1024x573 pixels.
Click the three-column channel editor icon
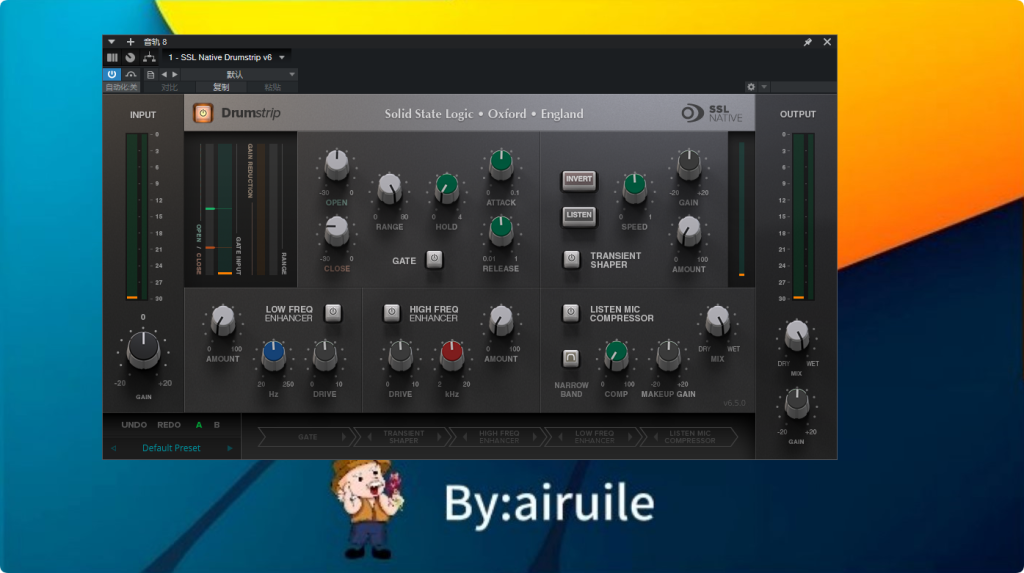tap(112, 57)
